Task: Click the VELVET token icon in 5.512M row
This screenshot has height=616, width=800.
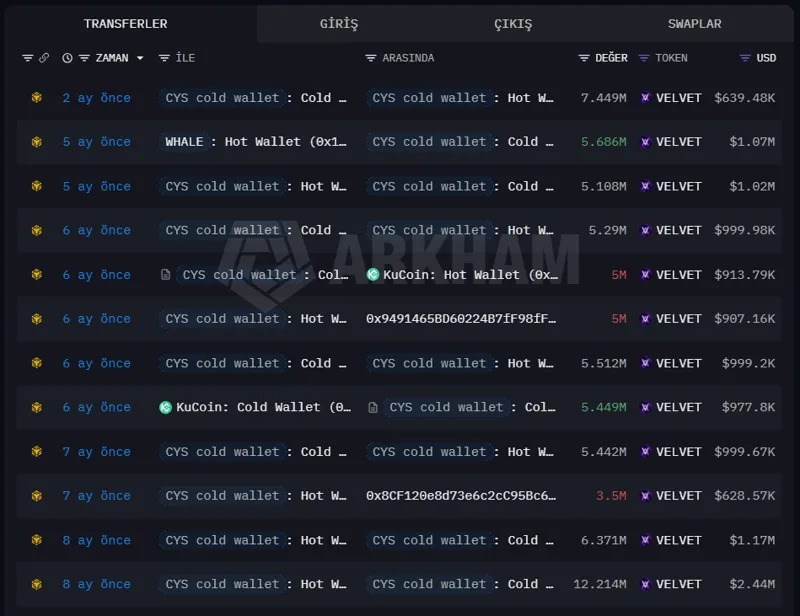Action: (645, 363)
